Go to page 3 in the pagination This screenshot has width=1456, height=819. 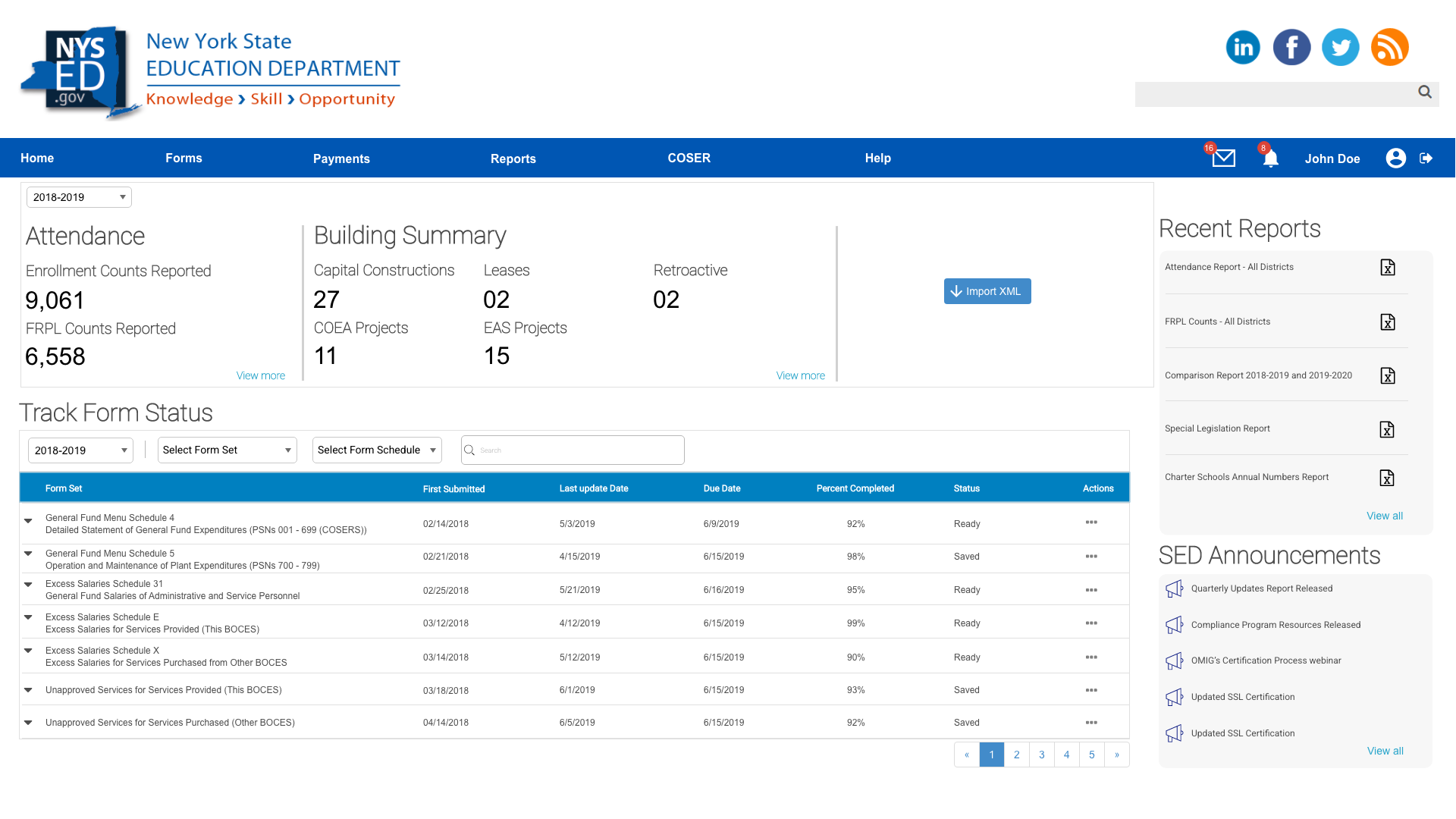1041,755
